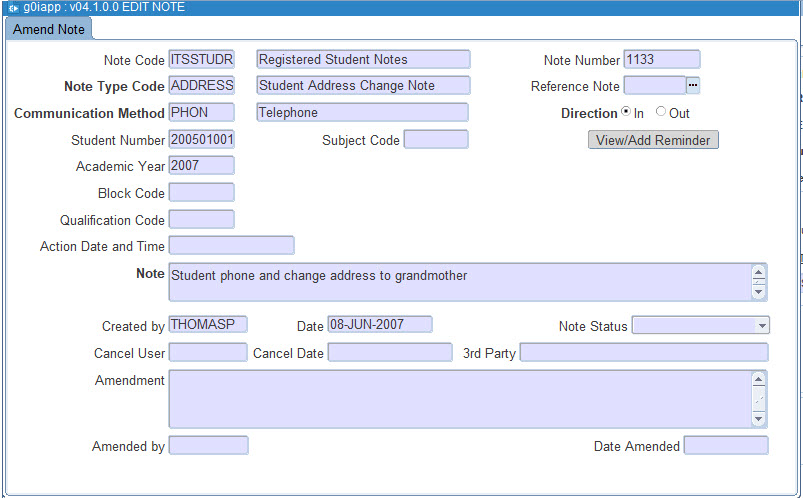Select the Academic Year field
Image resolution: width=803 pixels, height=498 pixels.
coord(201,166)
